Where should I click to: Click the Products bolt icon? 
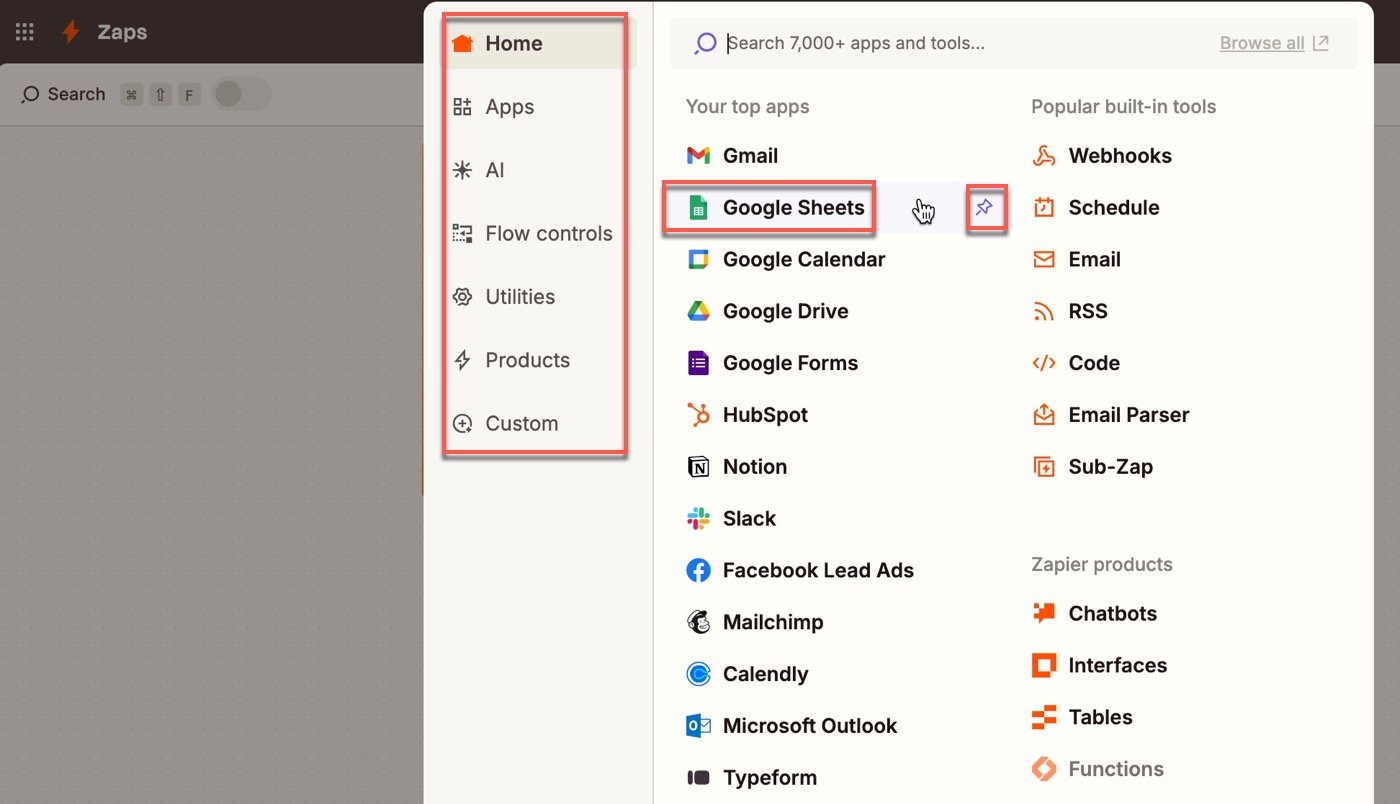click(462, 360)
